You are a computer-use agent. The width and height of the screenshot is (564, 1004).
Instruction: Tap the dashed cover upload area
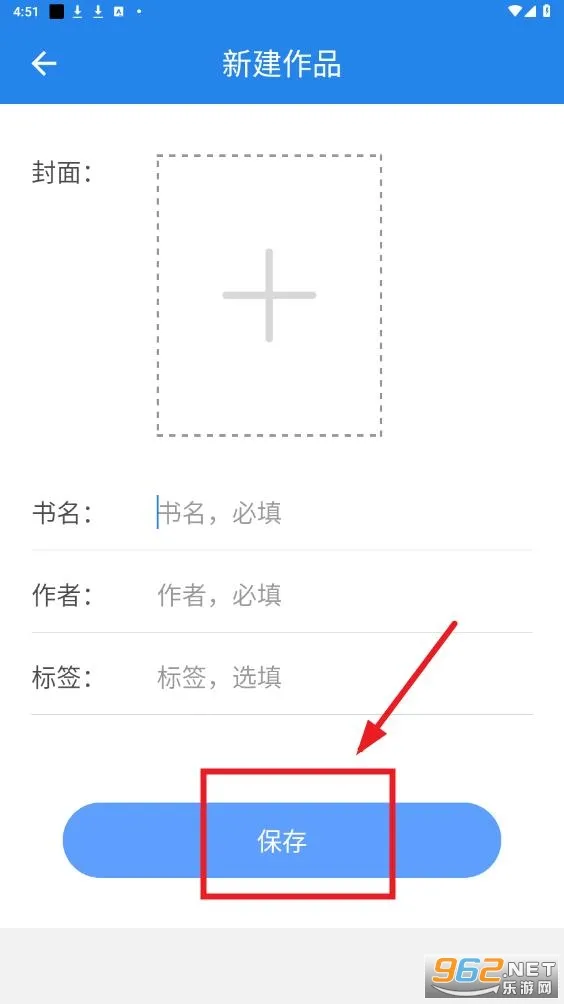coord(270,295)
